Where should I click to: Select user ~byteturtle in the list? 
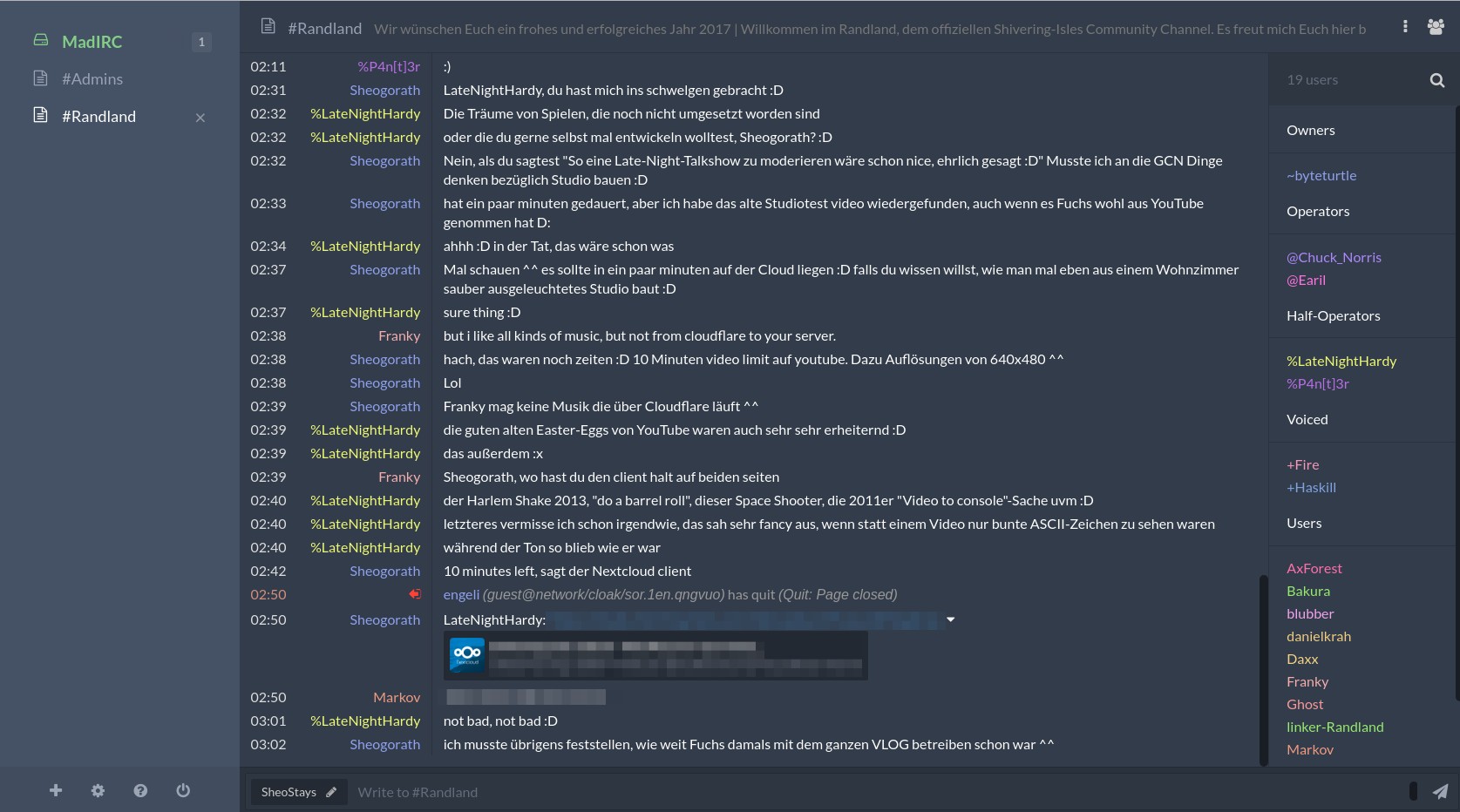point(1321,175)
